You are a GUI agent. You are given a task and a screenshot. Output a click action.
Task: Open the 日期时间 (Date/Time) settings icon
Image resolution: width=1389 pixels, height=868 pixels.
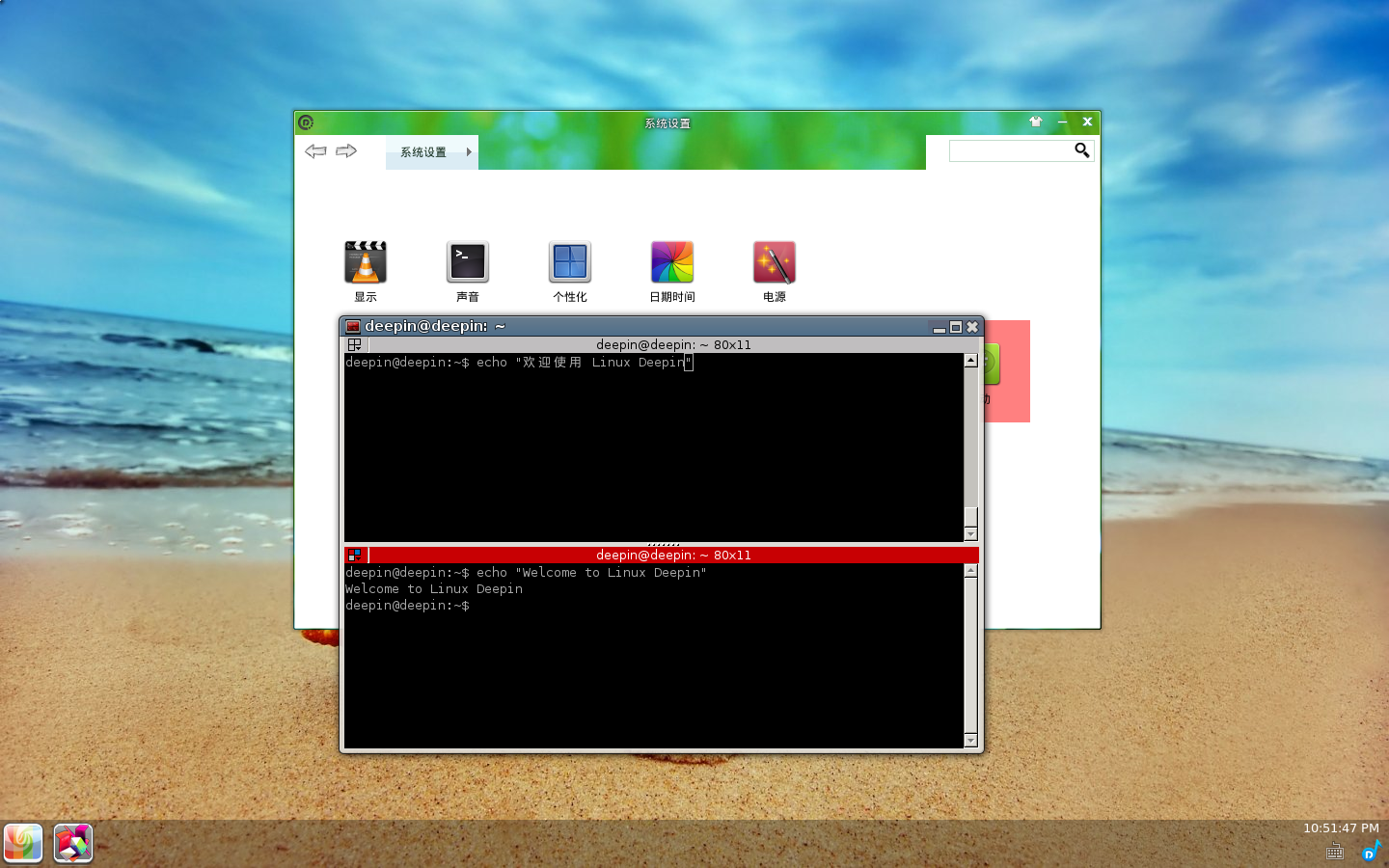671,261
